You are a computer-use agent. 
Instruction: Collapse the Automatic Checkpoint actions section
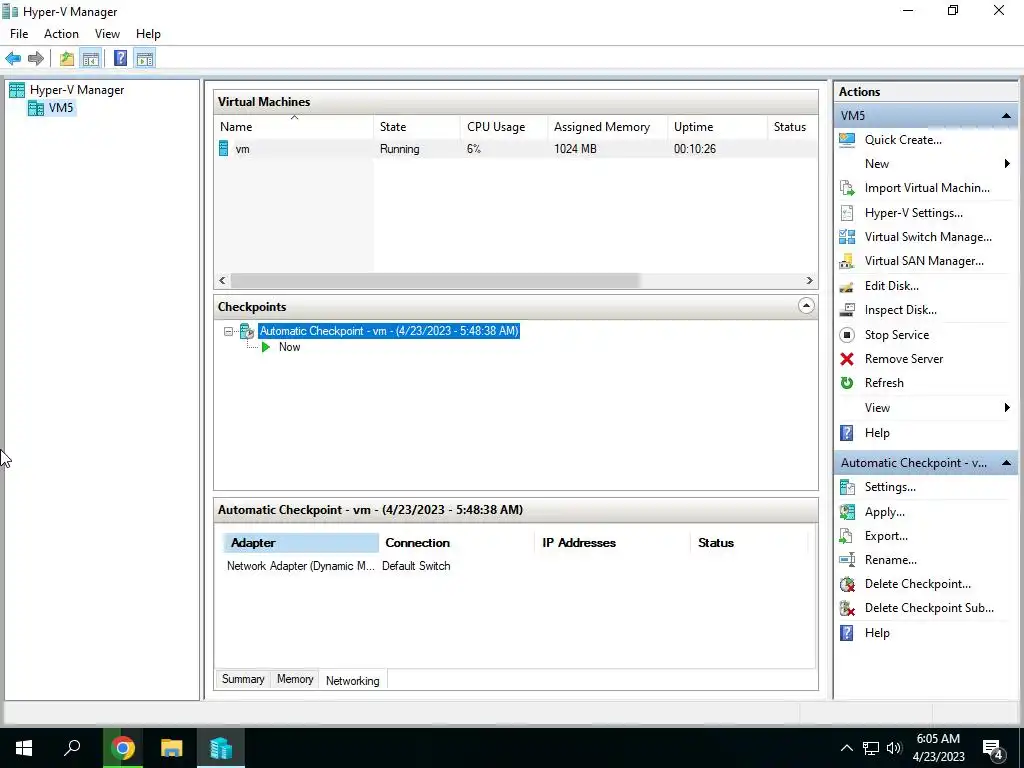coord(1006,463)
